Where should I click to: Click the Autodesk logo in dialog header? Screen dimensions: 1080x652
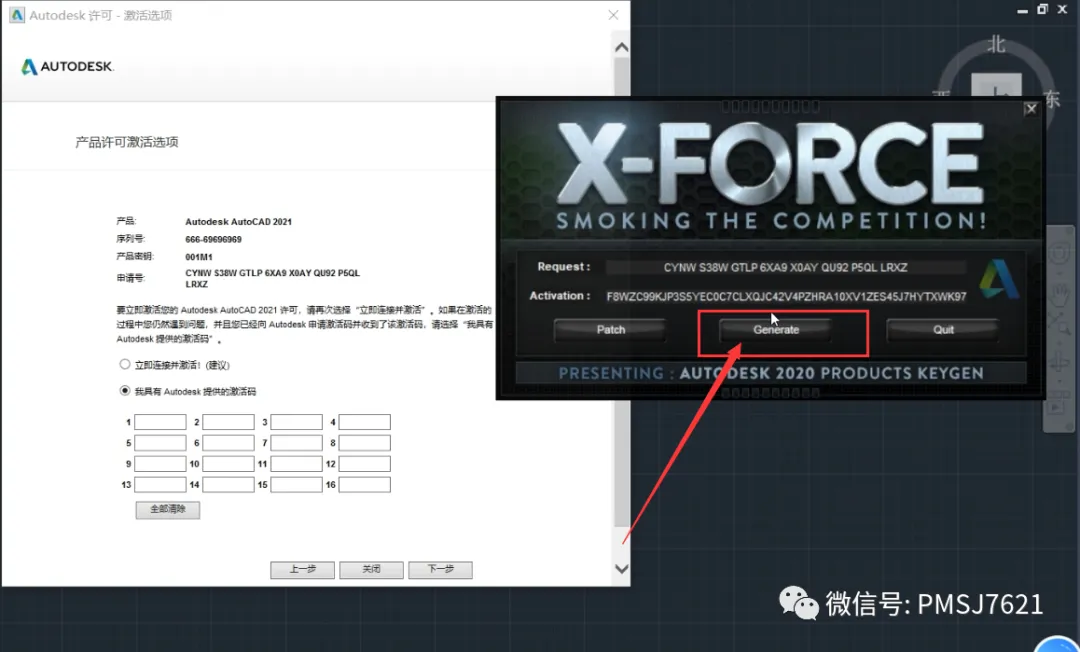pyautogui.click(x=67, y=66)
